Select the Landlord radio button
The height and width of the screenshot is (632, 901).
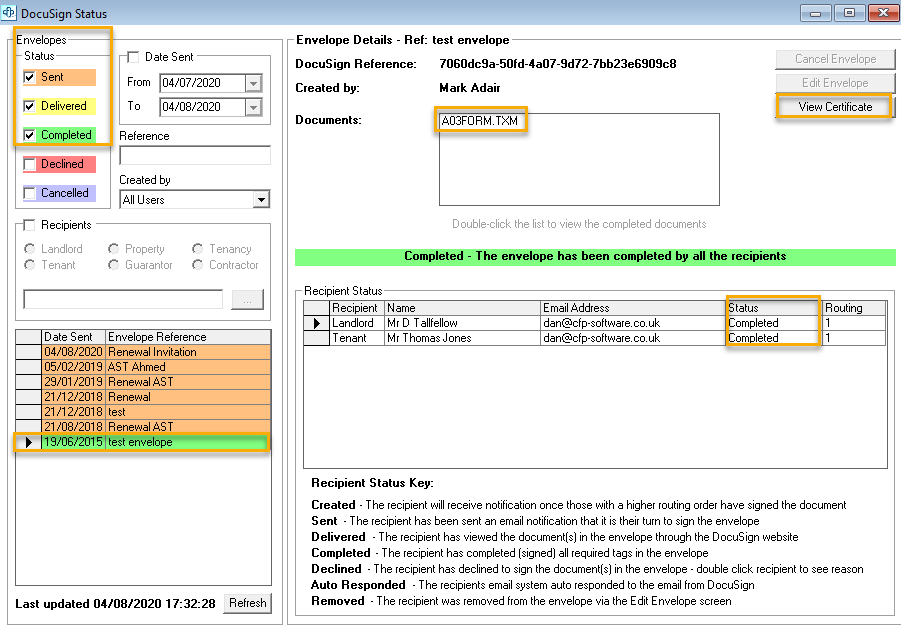click(x=29, y=249)
